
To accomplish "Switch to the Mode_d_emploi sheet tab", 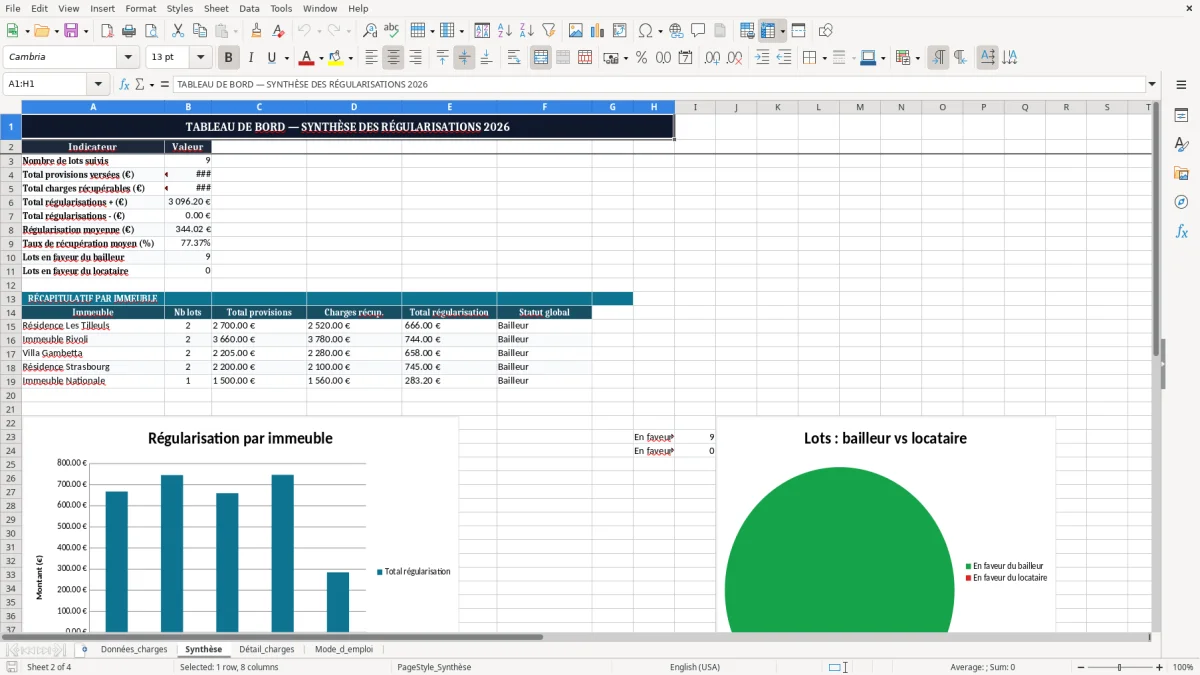I will click(344, 649).
